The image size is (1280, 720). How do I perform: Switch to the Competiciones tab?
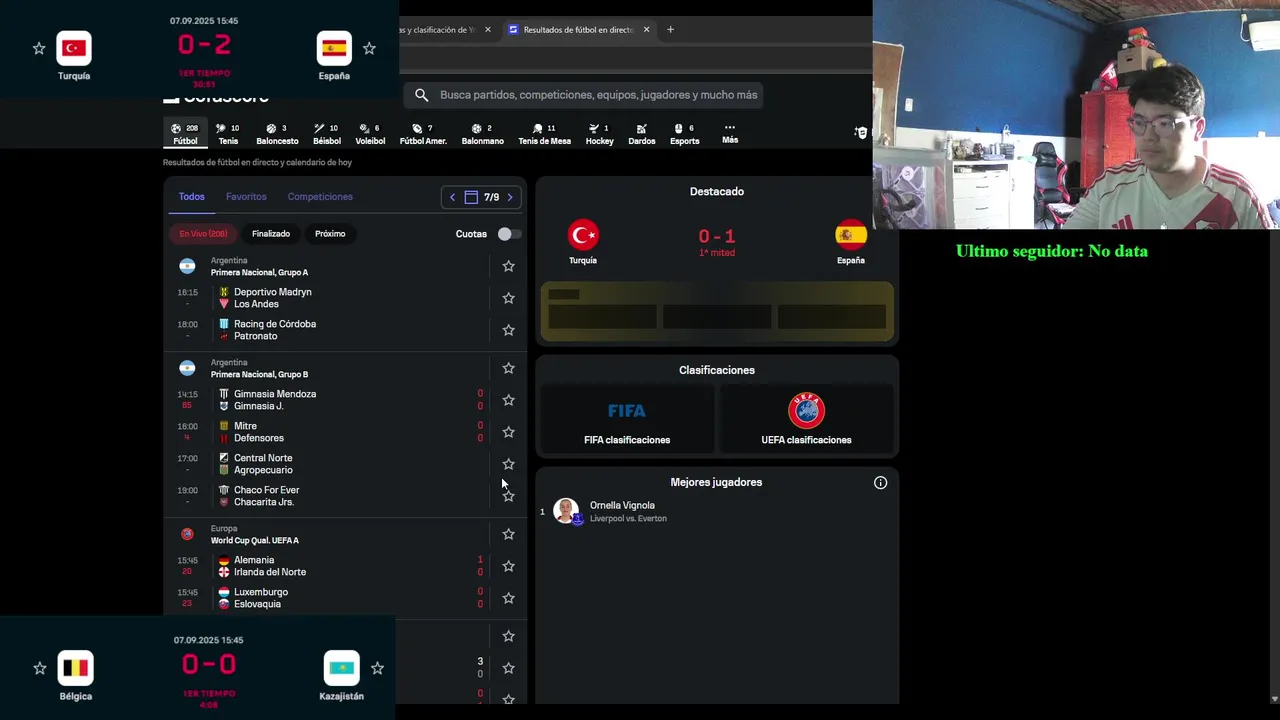[320, 197]
